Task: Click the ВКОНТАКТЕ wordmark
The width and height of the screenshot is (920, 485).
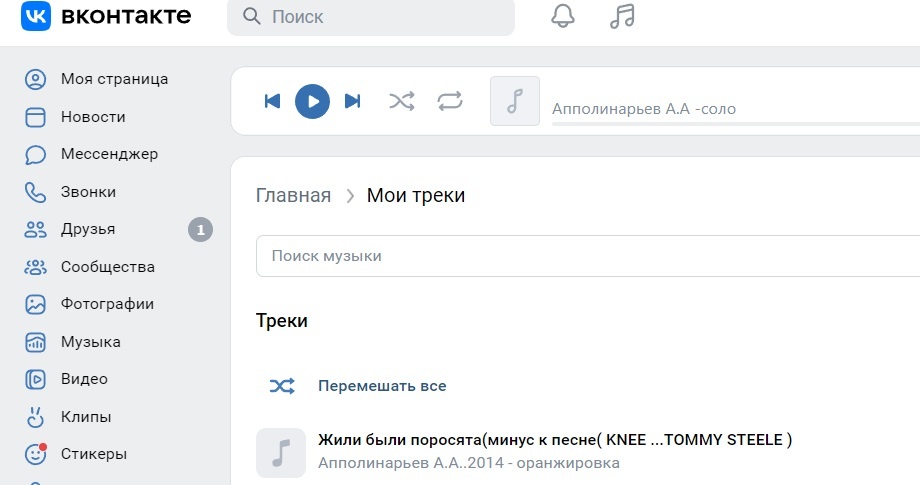Action: (x=126, y=16)
